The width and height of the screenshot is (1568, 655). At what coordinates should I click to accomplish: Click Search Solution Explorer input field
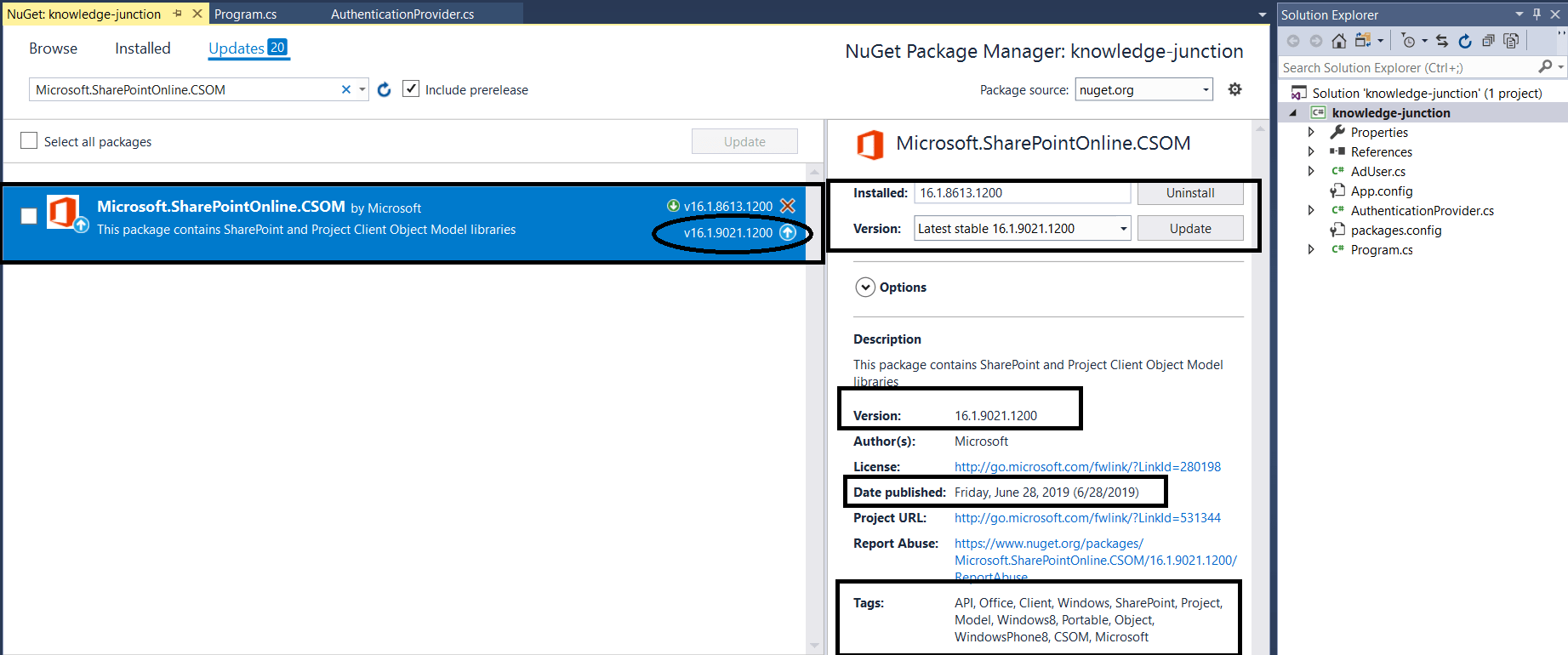coord(1408,67)
